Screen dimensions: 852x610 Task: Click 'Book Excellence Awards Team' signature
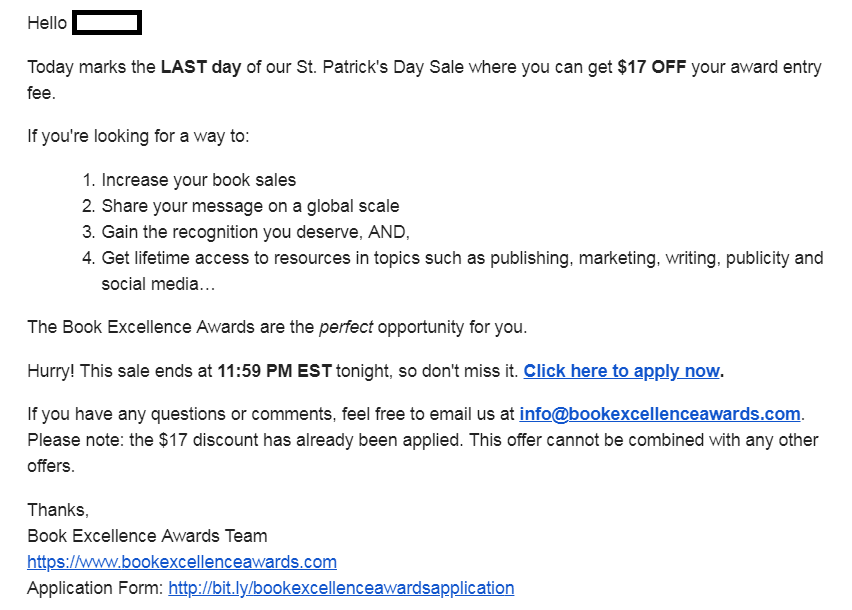coord(147,536)
